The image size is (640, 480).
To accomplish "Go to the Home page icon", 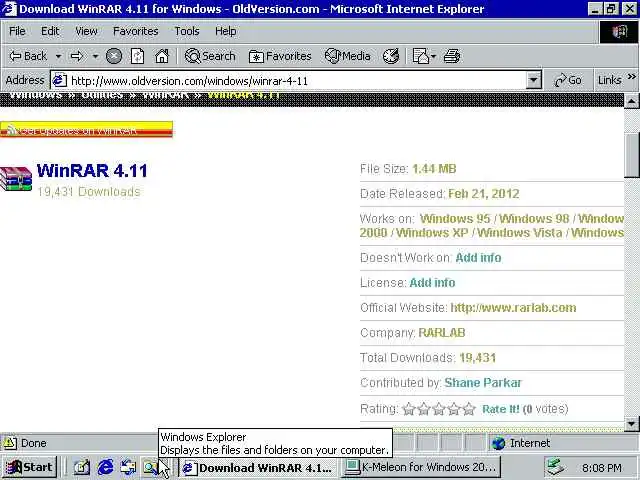I will [162, 56].
